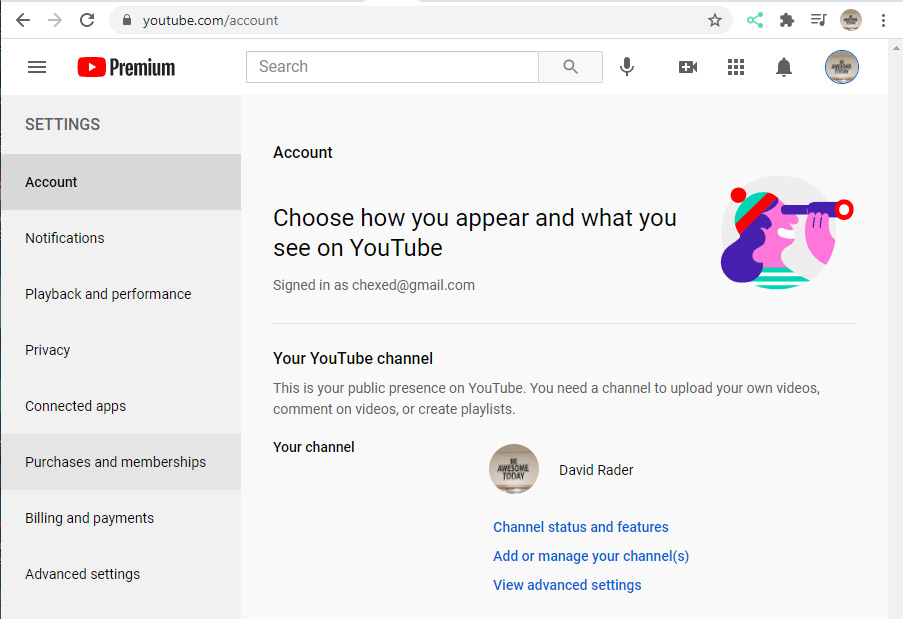Open Billing and payments settings
This screenshot has height=619, width=903.
pos(121,518)
